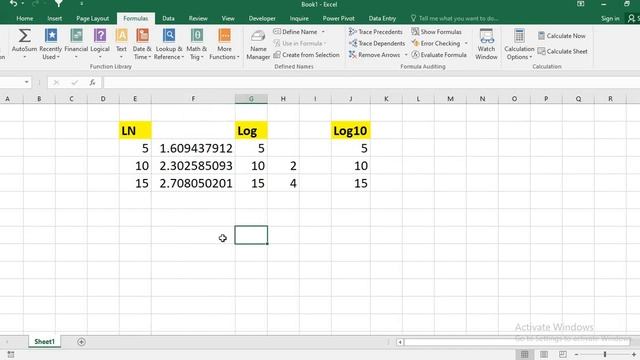Expand the Error Checking dropdown arrow
This screenshot has height=360, width=640.
pos(466,43)
